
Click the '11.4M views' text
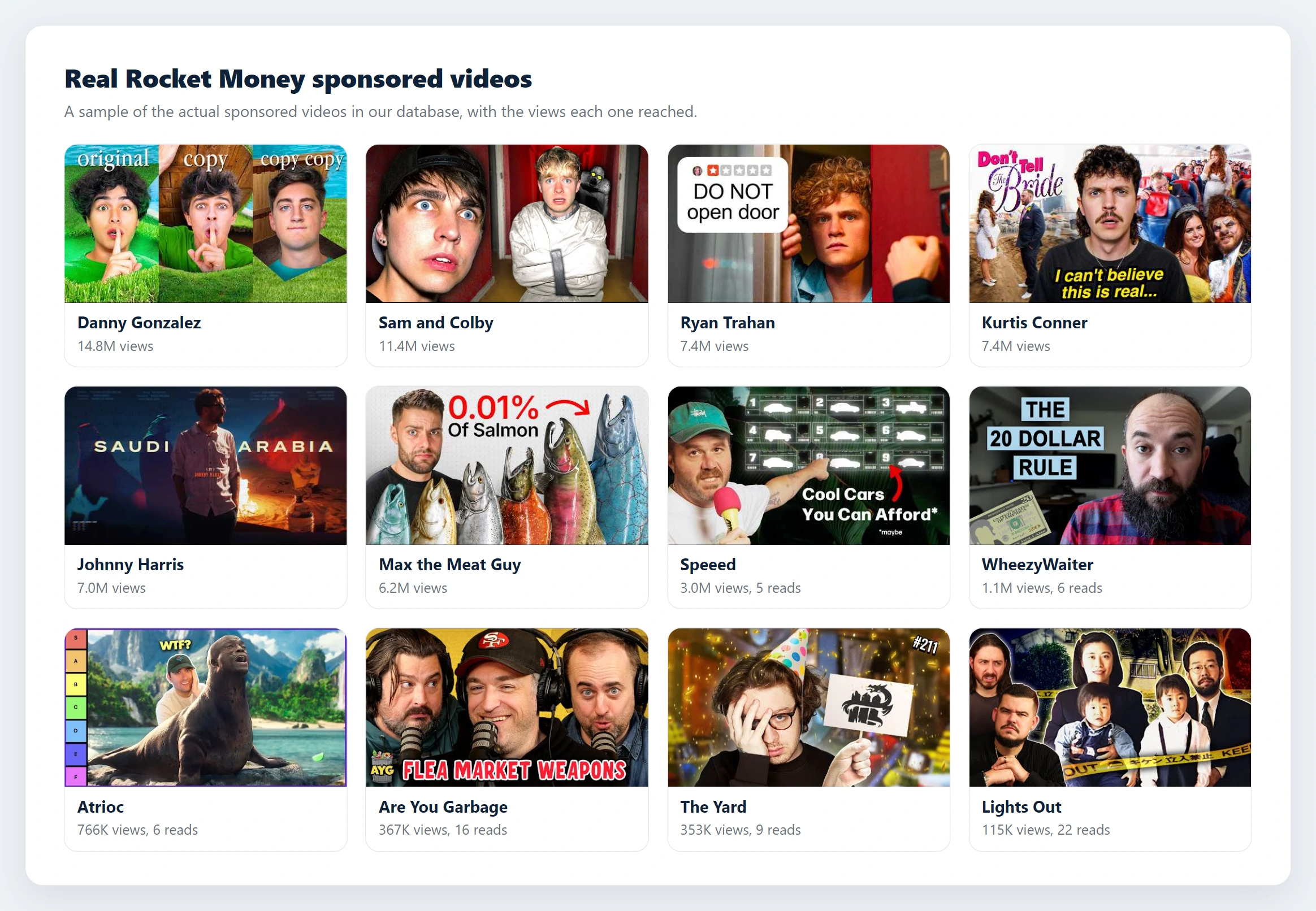pyautogui.click(x=416, y=346)
